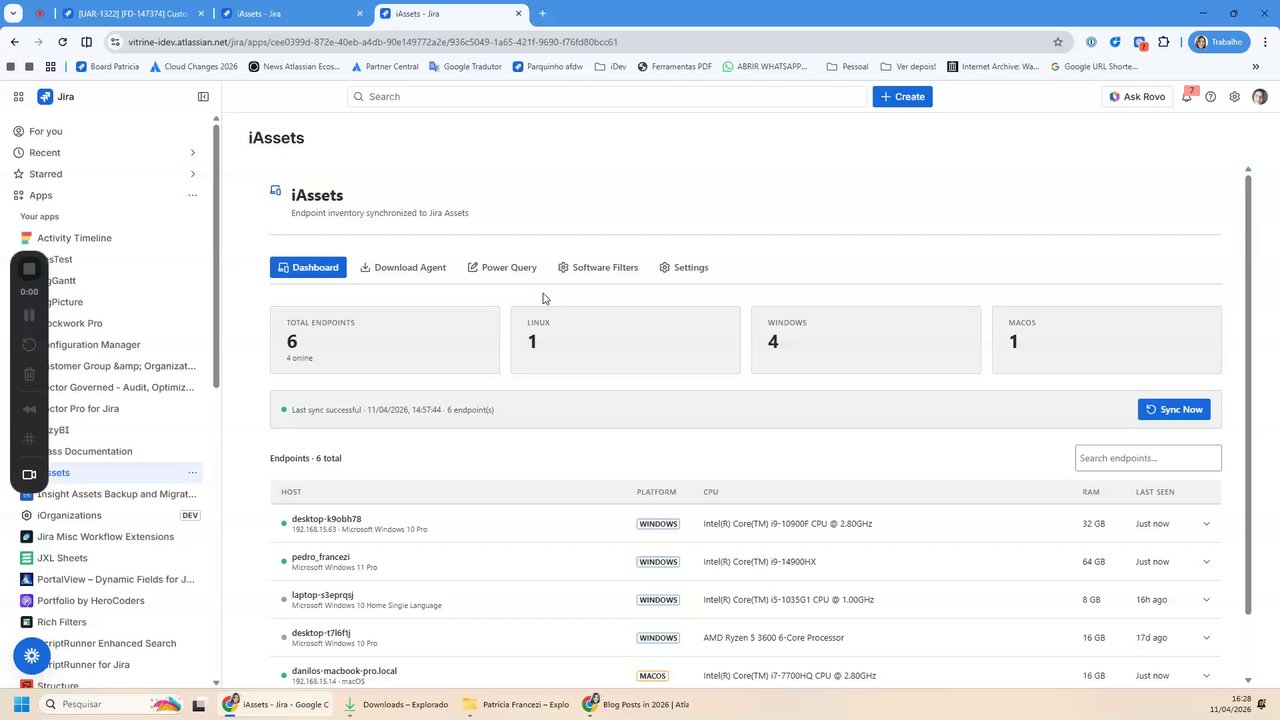
Task: Click the Sync Now button
Action: tap(1174, 410)
